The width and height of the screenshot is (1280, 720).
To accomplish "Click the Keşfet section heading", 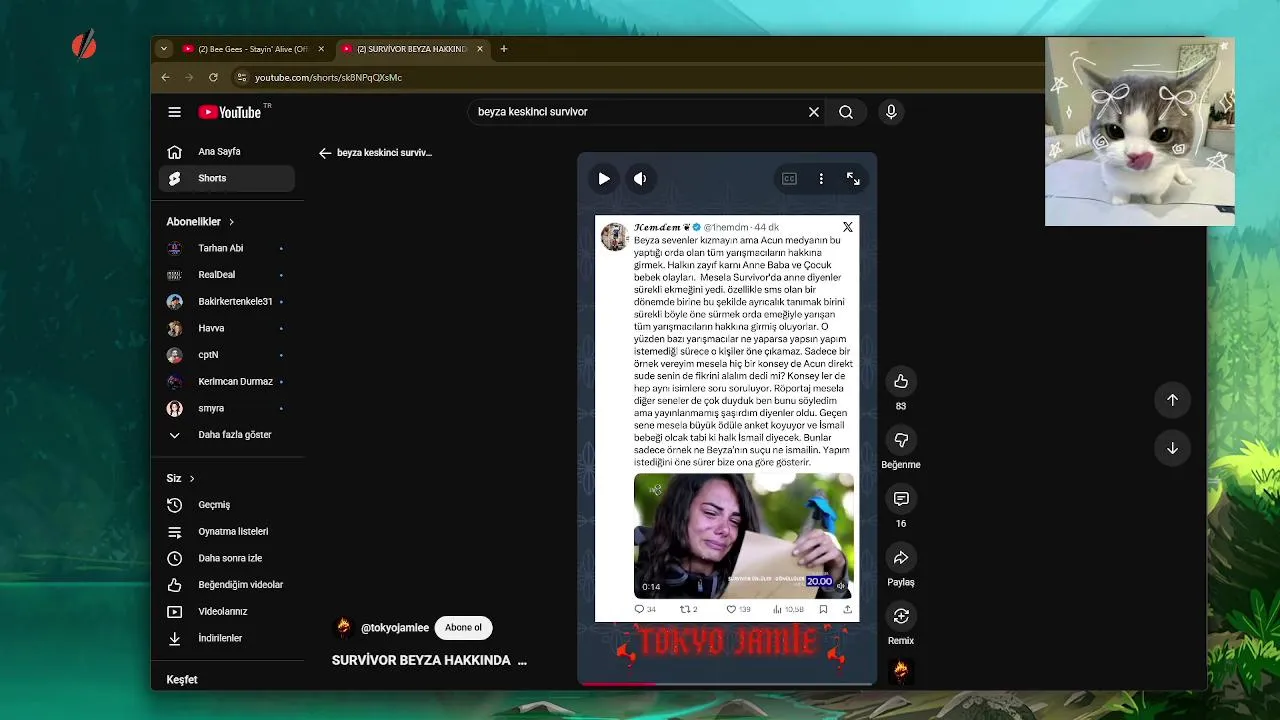I will pyautogui.click(x=182, y=680).
